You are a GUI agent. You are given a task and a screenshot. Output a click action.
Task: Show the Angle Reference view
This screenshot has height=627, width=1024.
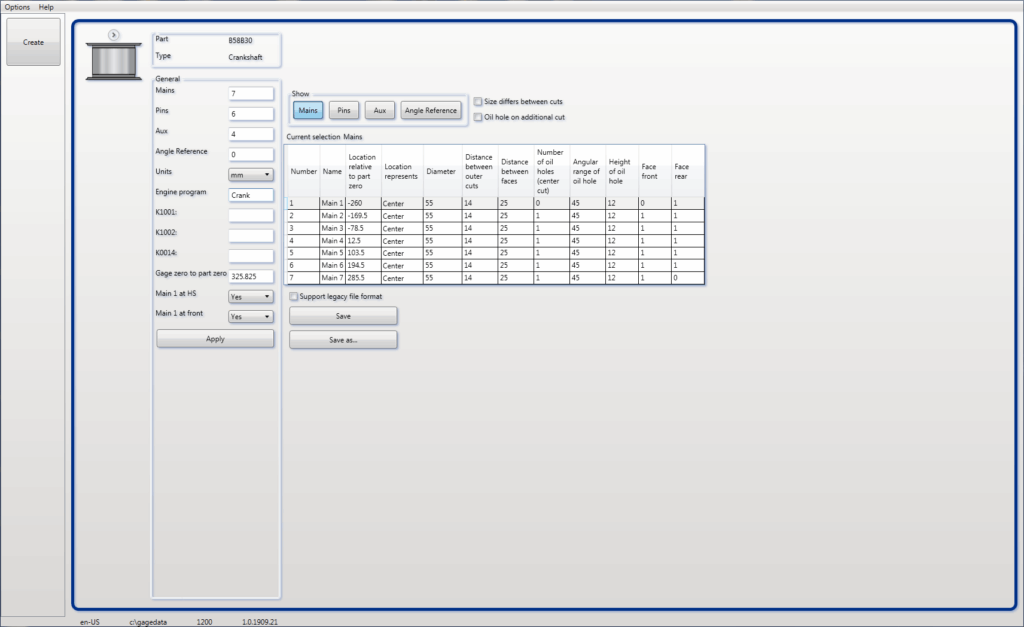(x=430, y=110)
